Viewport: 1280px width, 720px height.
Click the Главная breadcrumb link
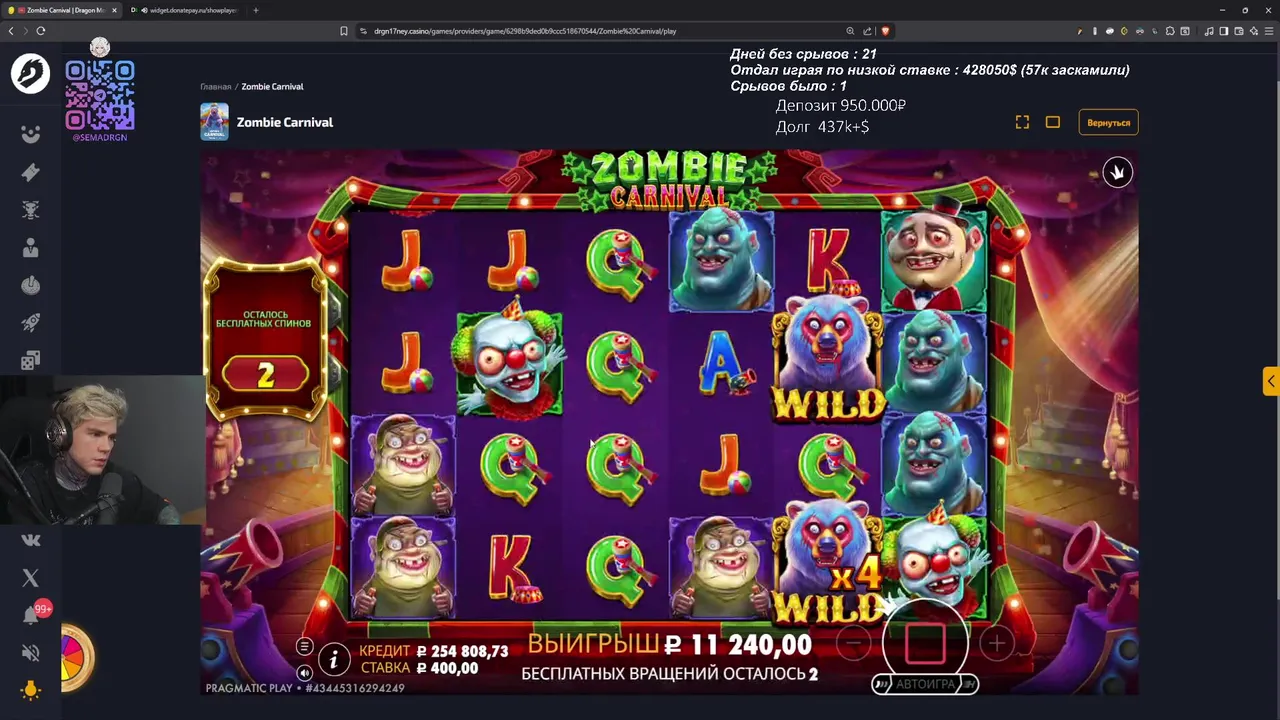[215, 87]
